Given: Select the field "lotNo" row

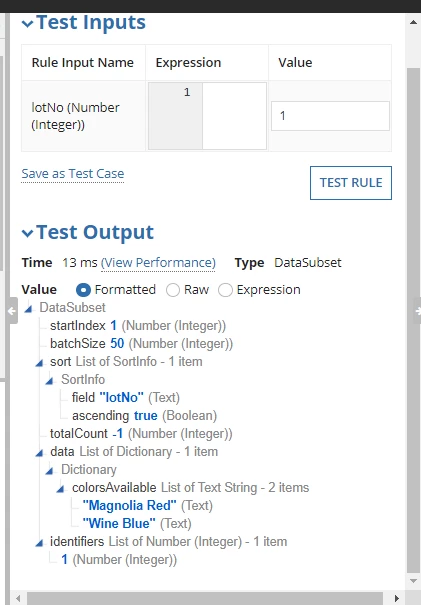Looking at the screenshot, I should coord(125,397).
